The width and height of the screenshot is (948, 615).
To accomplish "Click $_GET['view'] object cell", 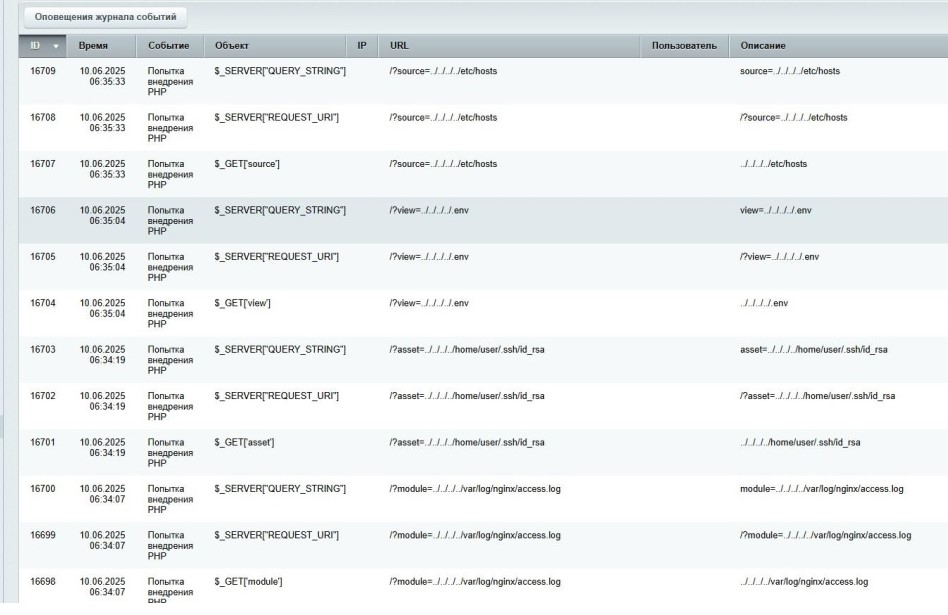I will point(243,302).
